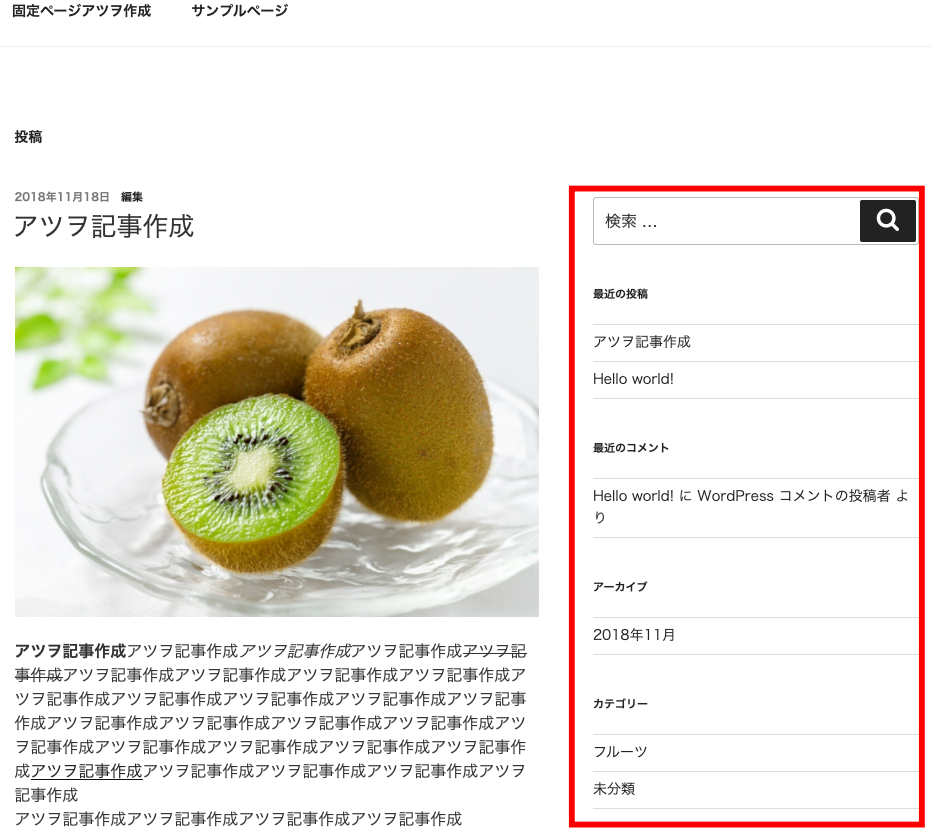
Task: Click the アーカイブ widget heading
Action: coord(620,587)
